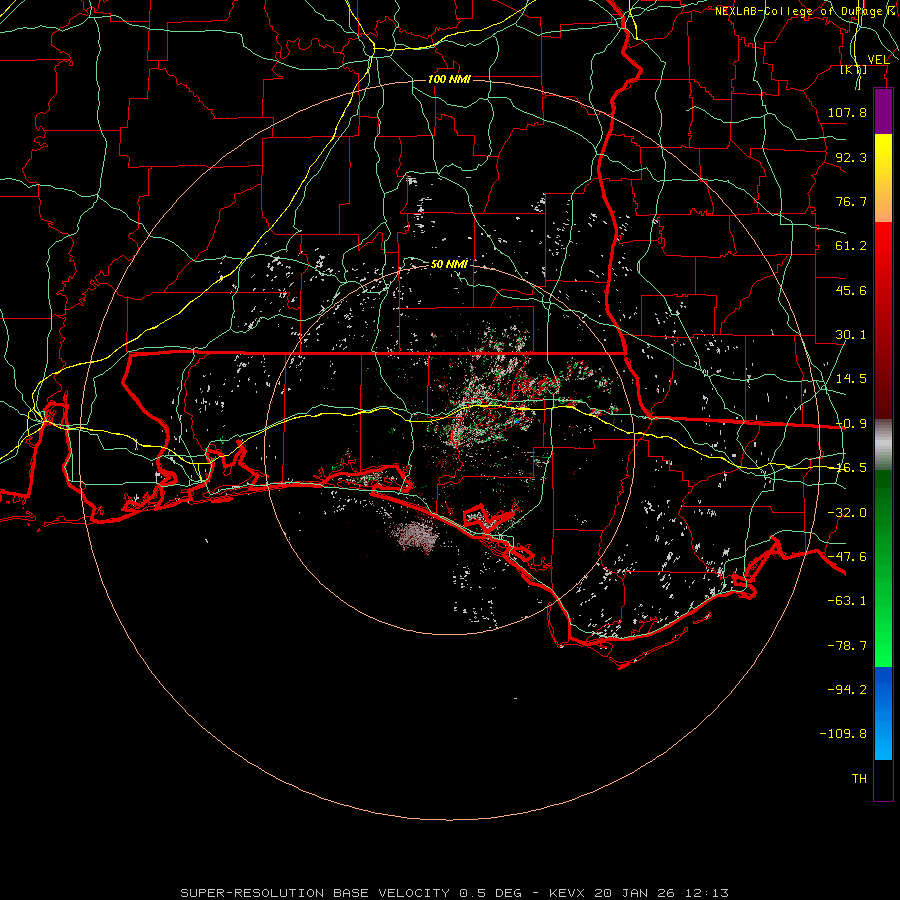The width and height of the screenshot is (900, 900).
Task: Select the 76.7 velocity scale value
Action: tap(851, 201)
